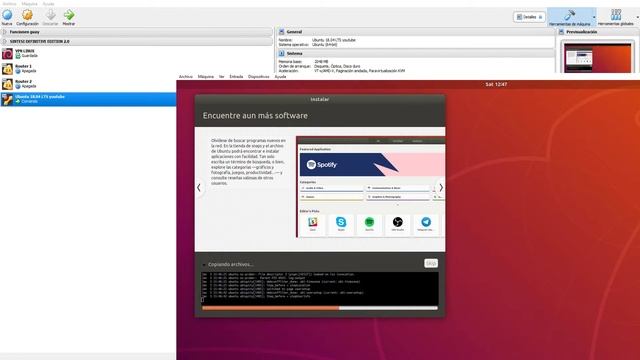This screenshot has width=640, height=360.
Task: Click the green Spotify app icon in slideshow
Action: pyautogui.click(x=369, y=222)
